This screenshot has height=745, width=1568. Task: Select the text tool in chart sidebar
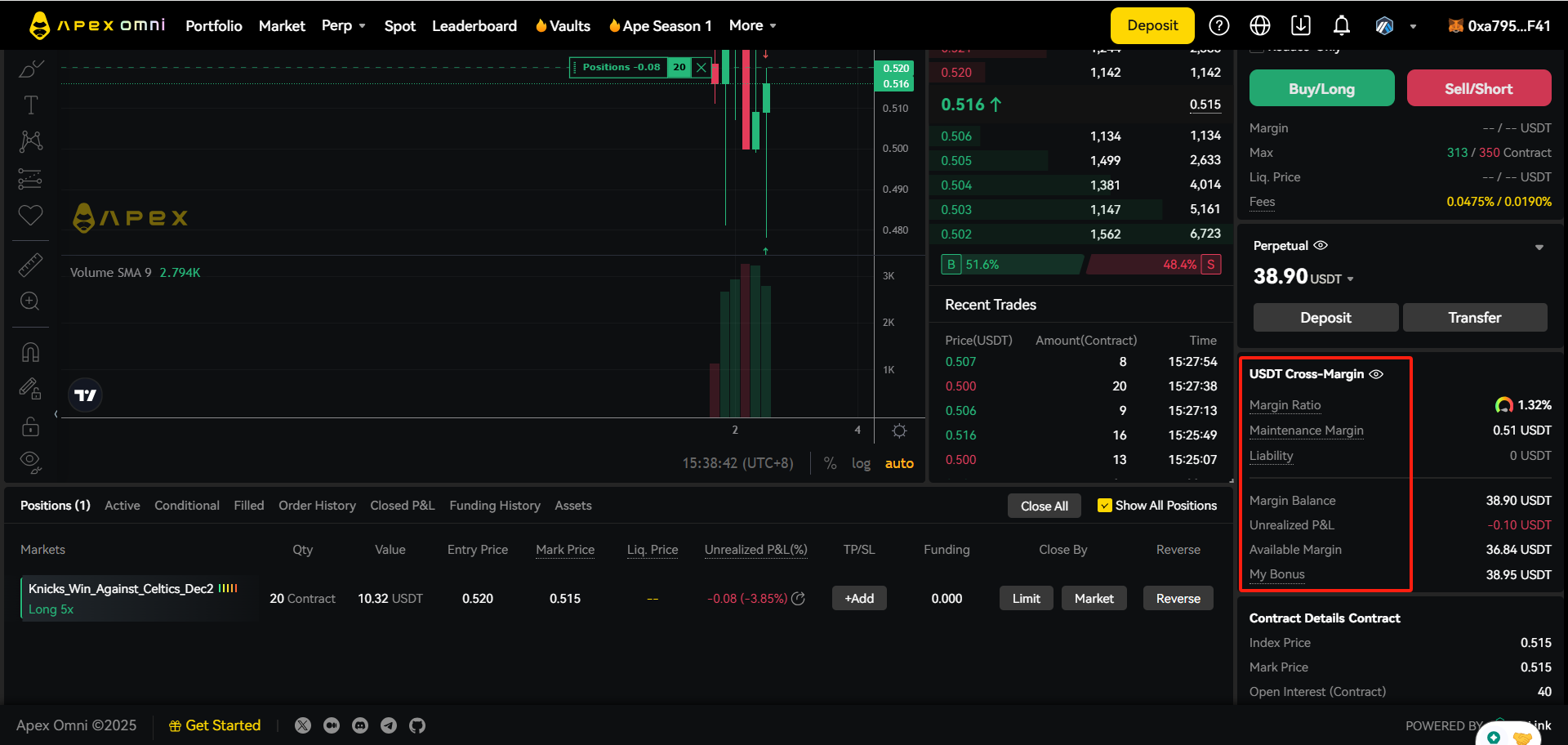pyautogui.click(x=30, y=105)
